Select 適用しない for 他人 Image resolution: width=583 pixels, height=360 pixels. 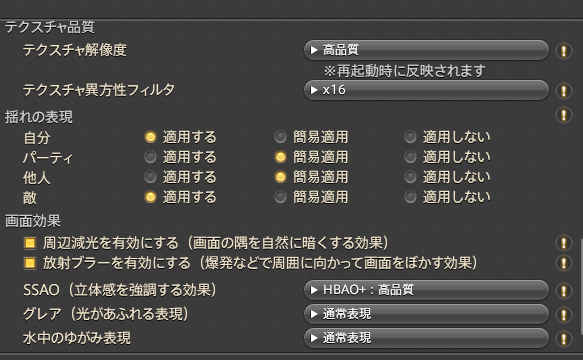point(410,177)
